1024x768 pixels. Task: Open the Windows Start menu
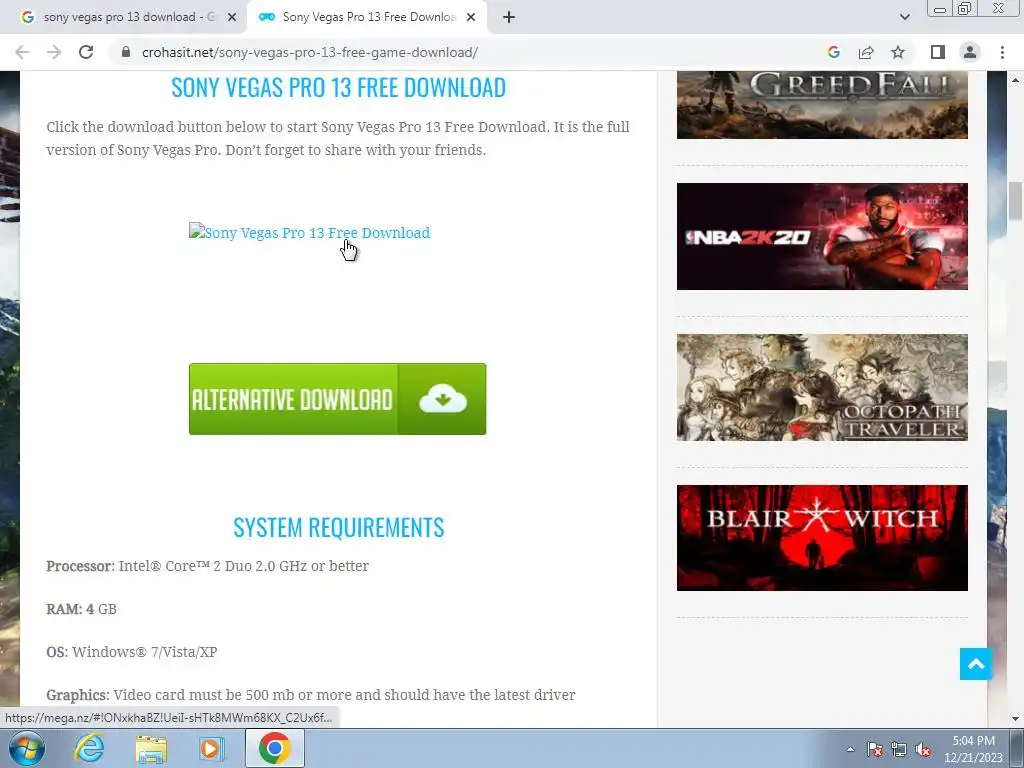(x=26, y=749)
